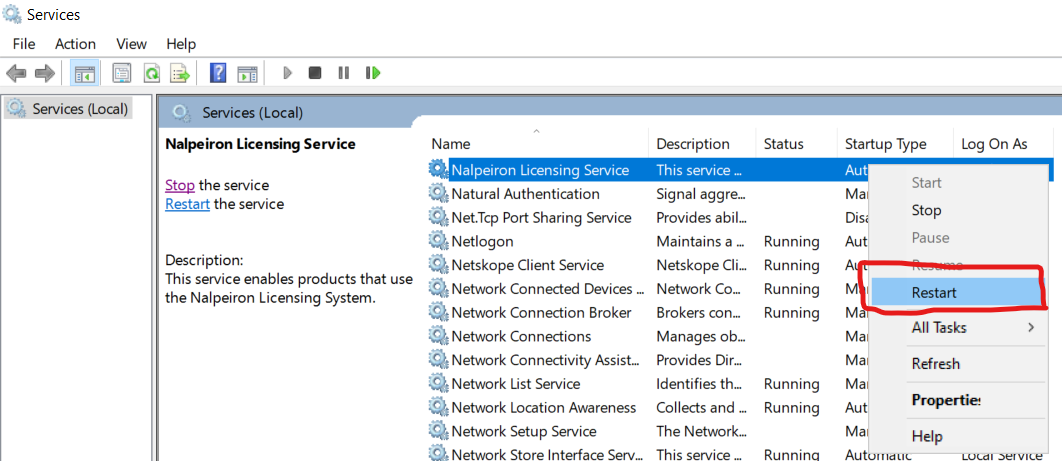Click the 'Stop the service' link

pos(180,185)
